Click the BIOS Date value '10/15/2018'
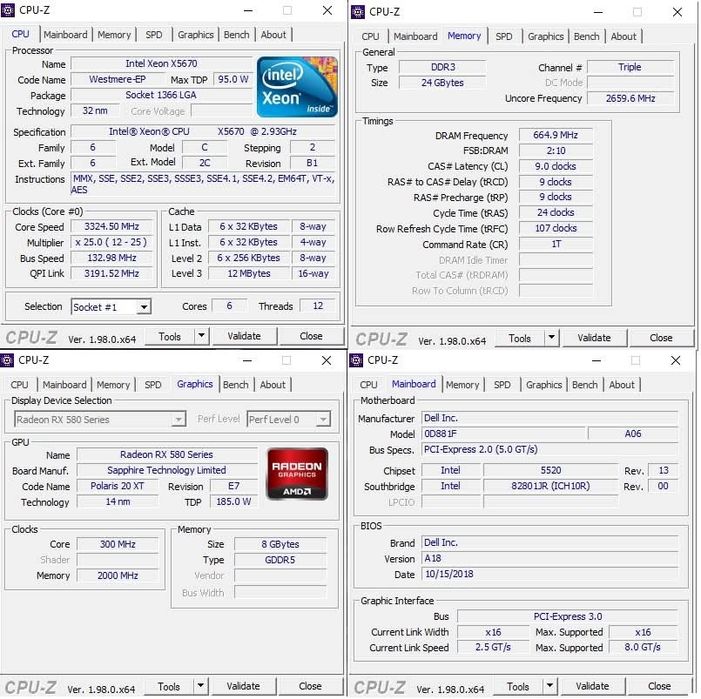Image resolution: width=701 pixels, height=699 pixels. tap(549, 574)
